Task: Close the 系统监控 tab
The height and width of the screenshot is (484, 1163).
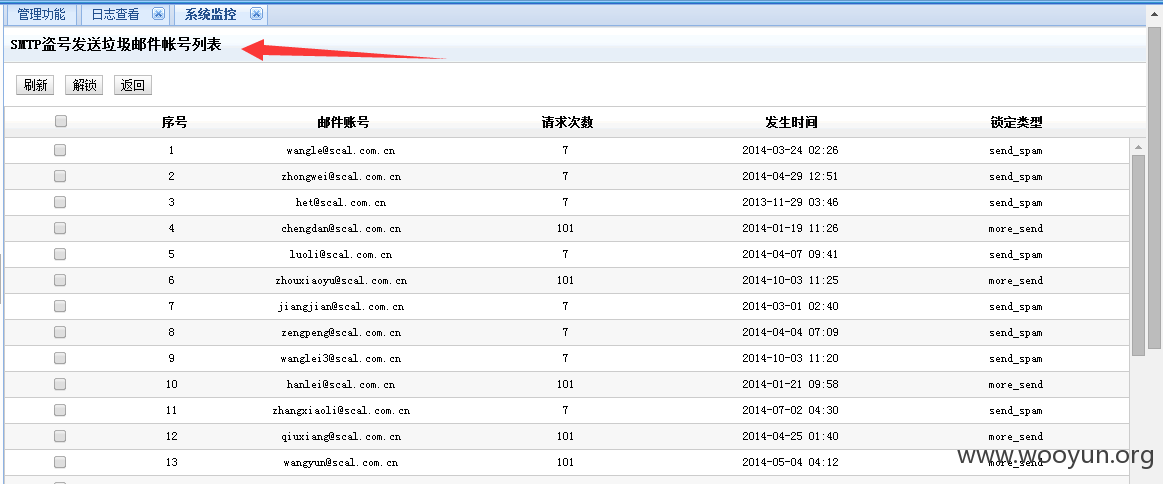Action: tap(256, 13)
